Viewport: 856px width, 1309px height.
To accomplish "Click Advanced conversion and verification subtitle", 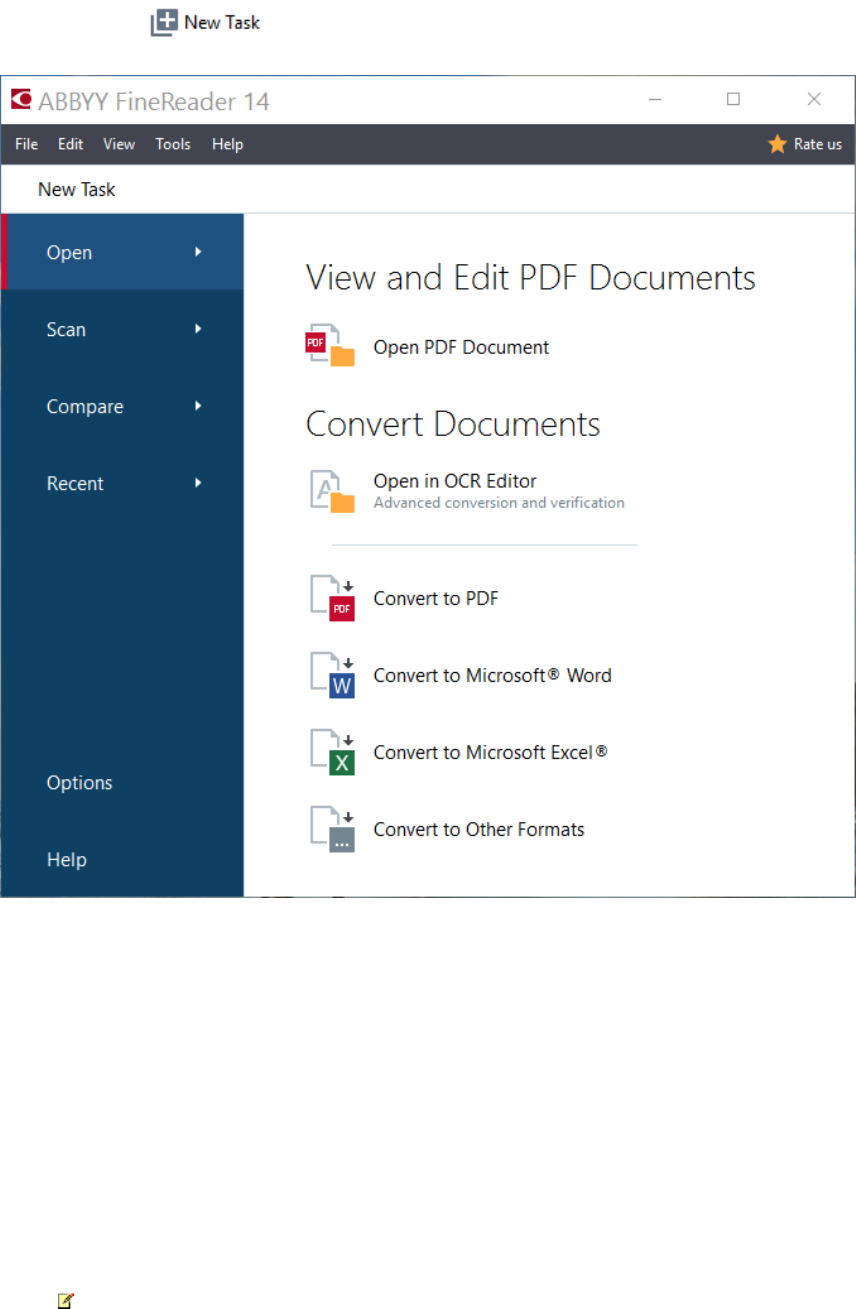I will point(499,503).
